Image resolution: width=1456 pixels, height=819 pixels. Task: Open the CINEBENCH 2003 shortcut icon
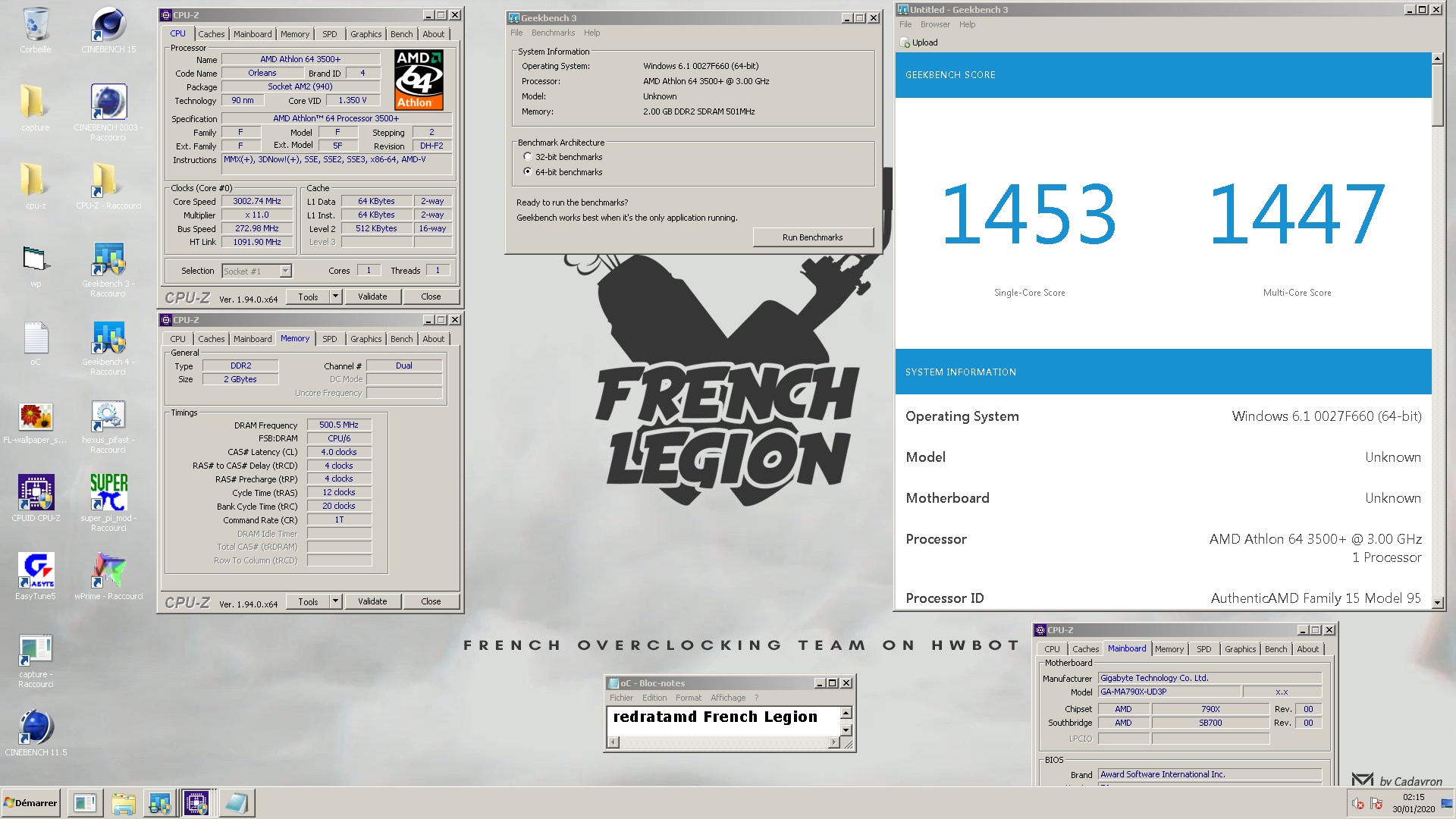click(x=108, y=102)
